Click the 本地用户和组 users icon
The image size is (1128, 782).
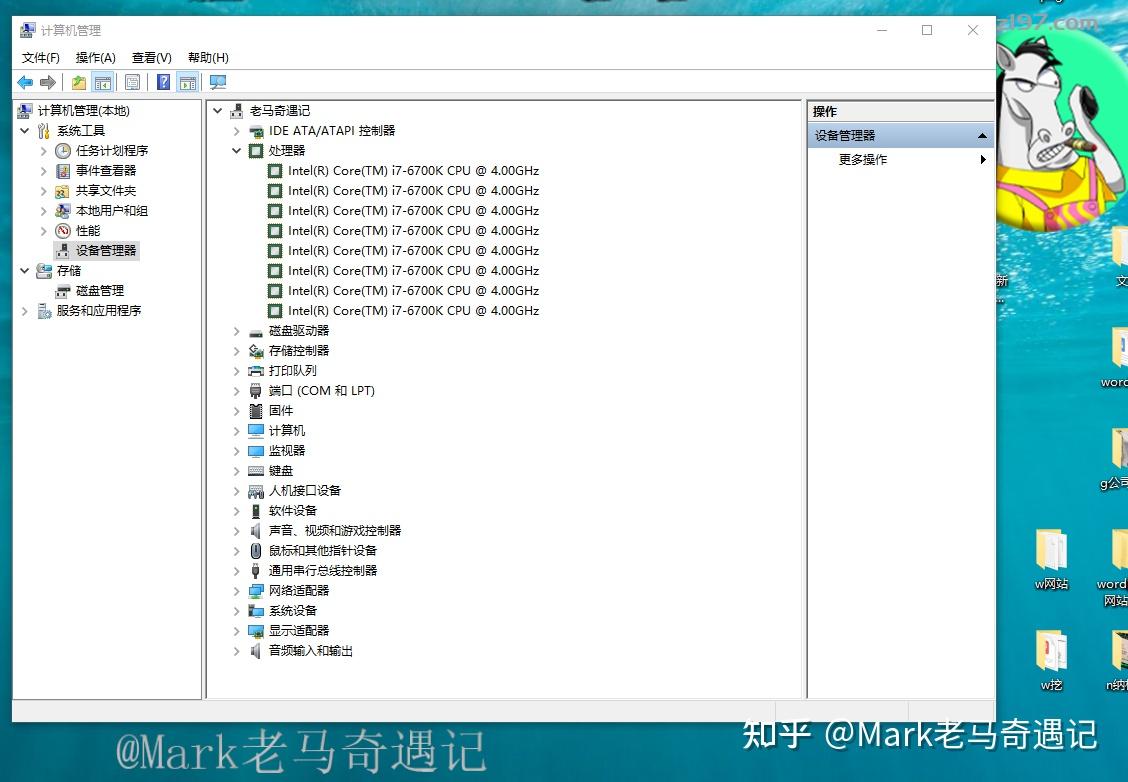[x=63, y=211]
